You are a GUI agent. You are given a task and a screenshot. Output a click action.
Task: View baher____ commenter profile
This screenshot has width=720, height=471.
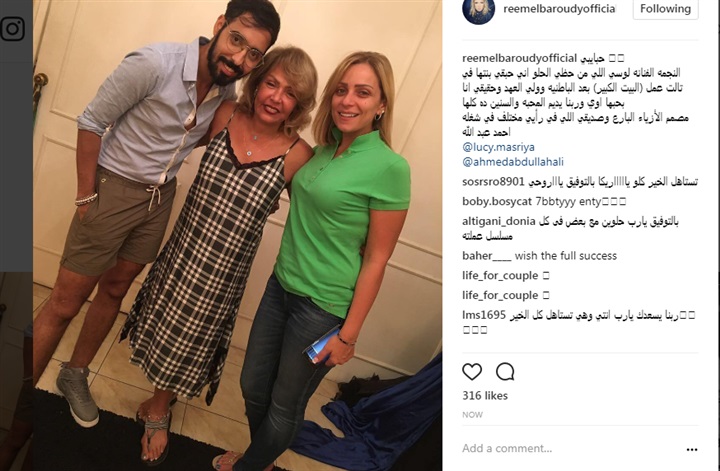(x=487, y=256)
